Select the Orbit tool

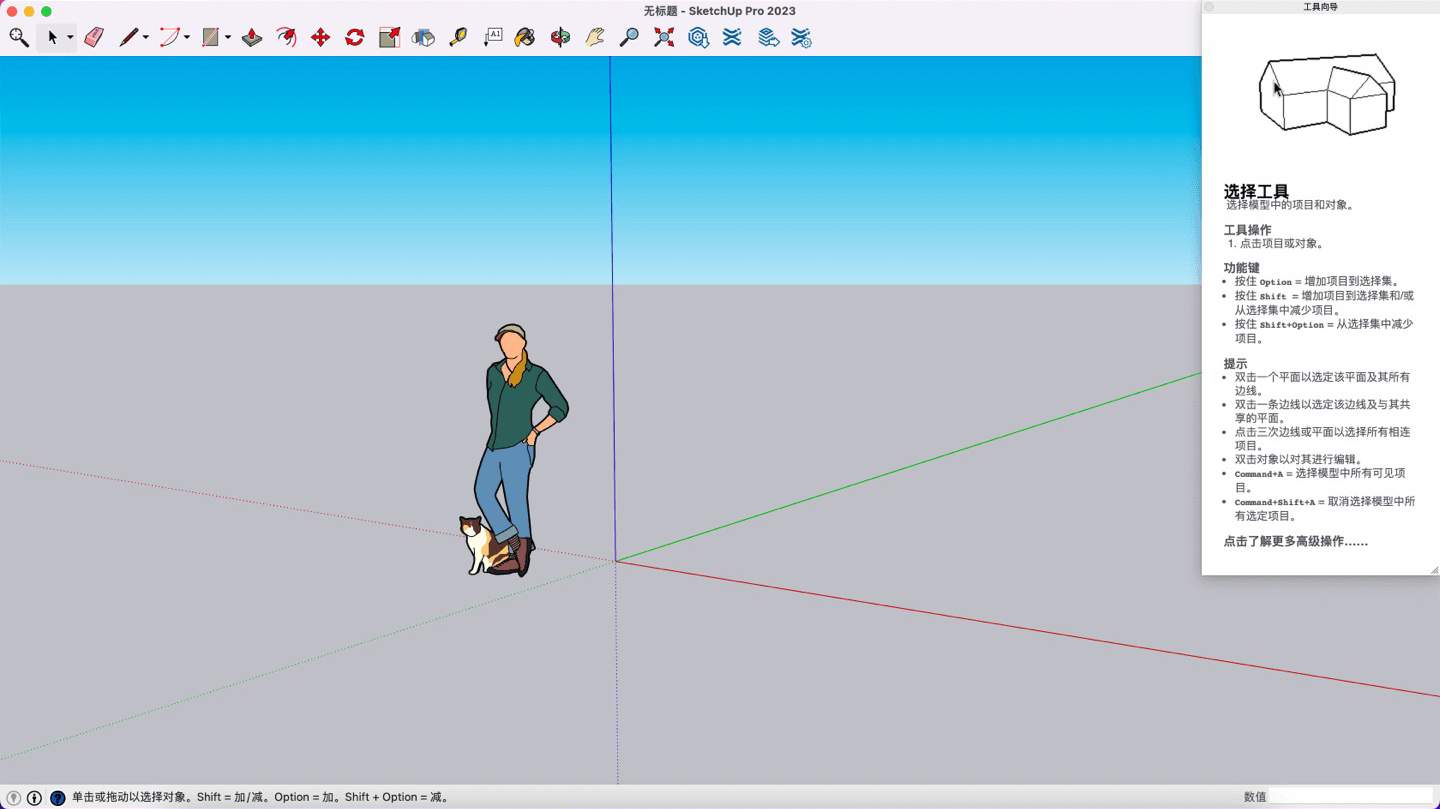click(x=560, y=38)
